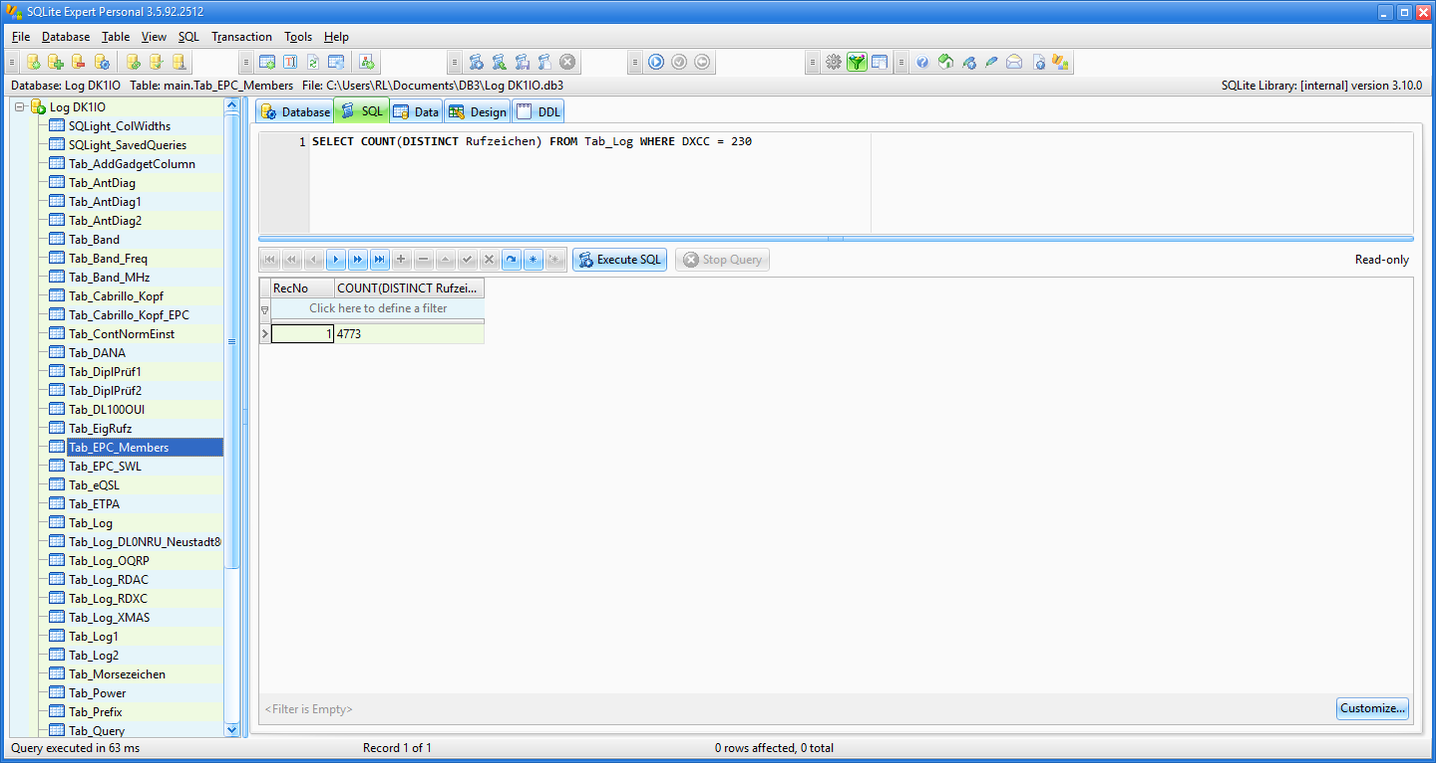Go to last record navigation button
This screenshot has height=763, width=1436.
tap(379, 260)
